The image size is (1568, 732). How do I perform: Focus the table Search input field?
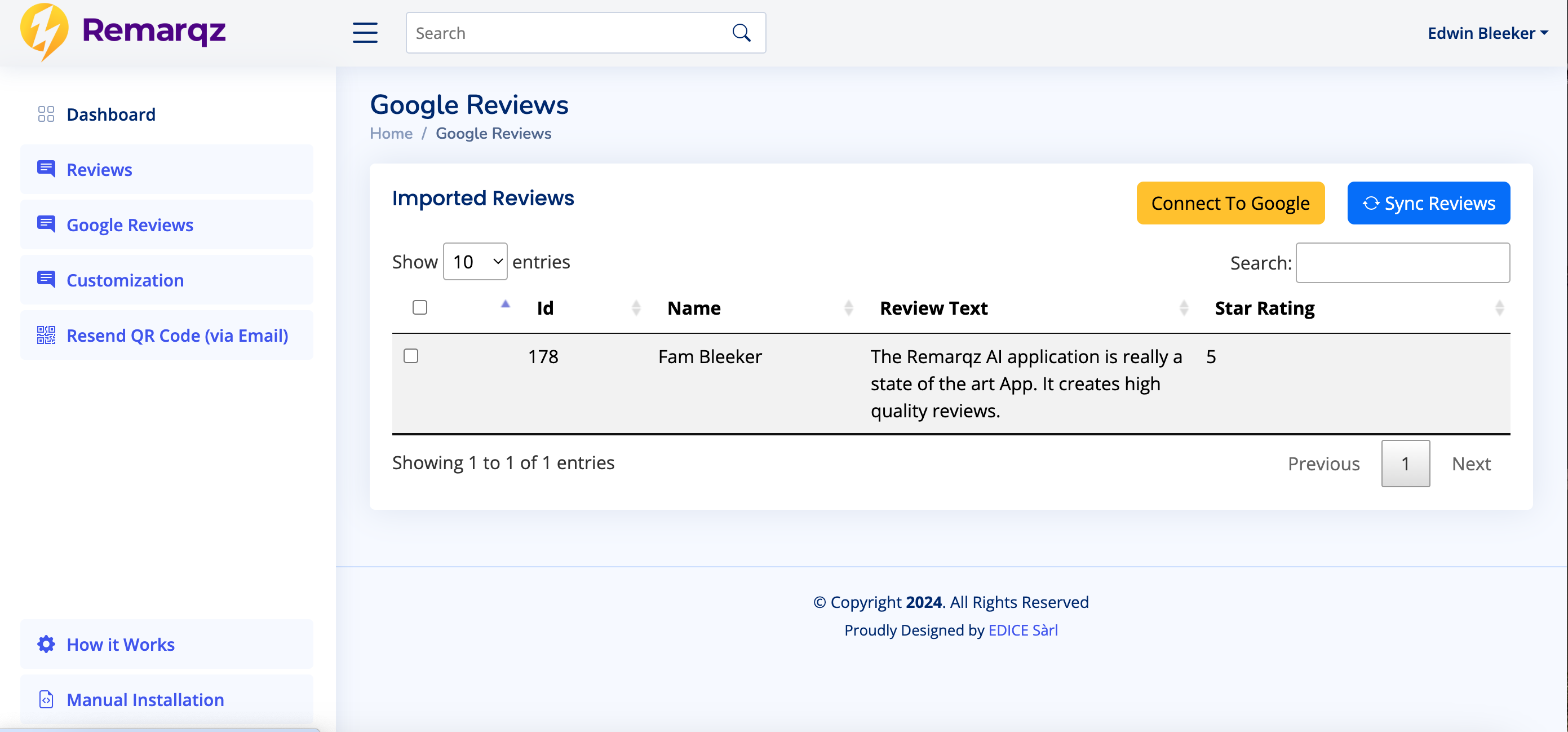pyautogui.click(x=1402, y=263)
